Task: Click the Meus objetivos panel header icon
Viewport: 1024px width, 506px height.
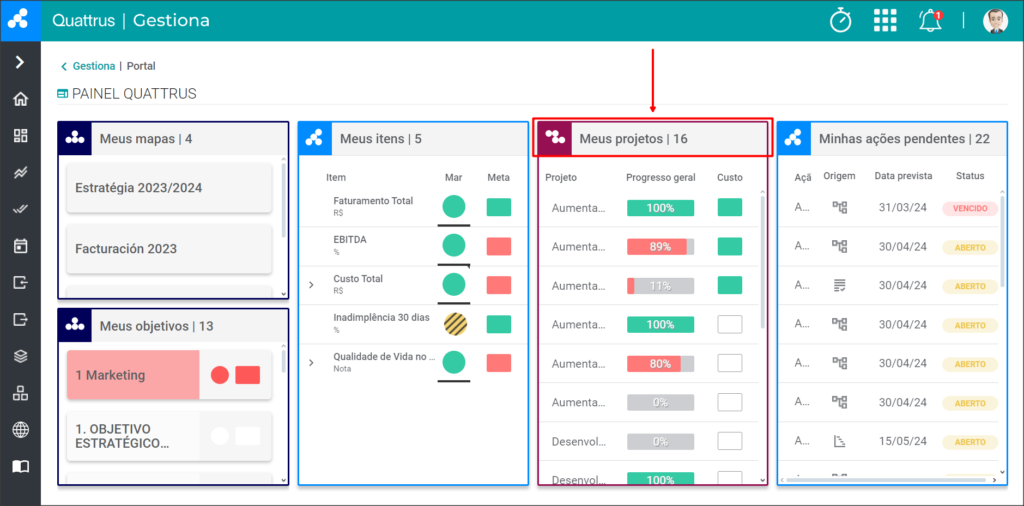Action: 75,325
